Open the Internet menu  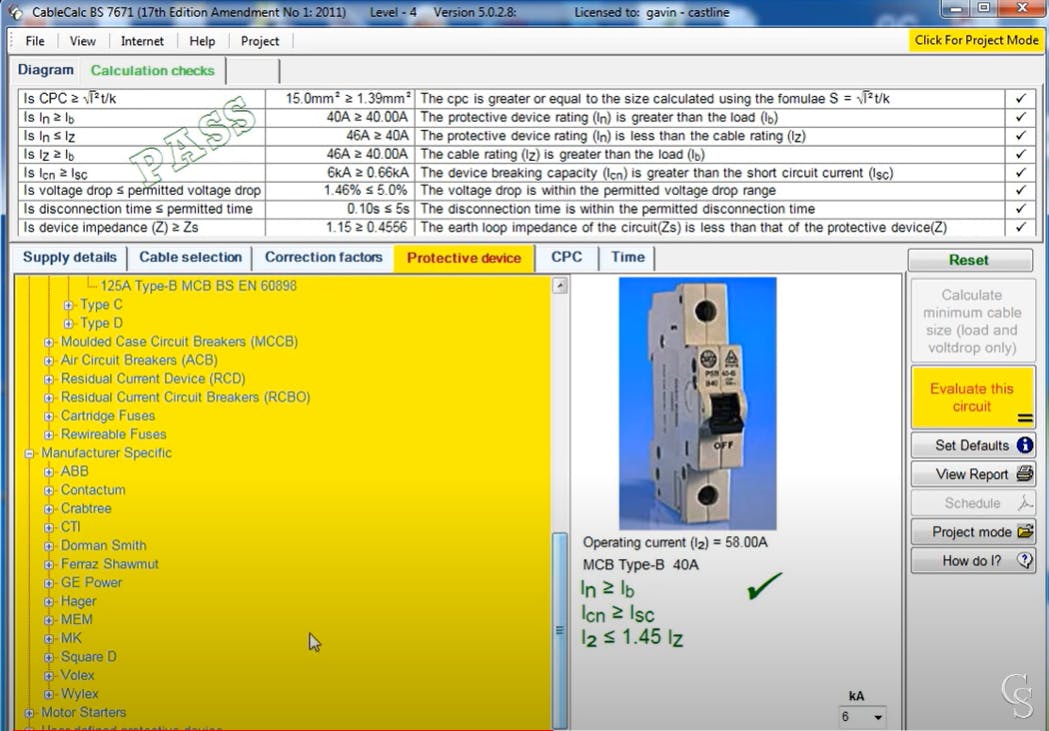142,41
